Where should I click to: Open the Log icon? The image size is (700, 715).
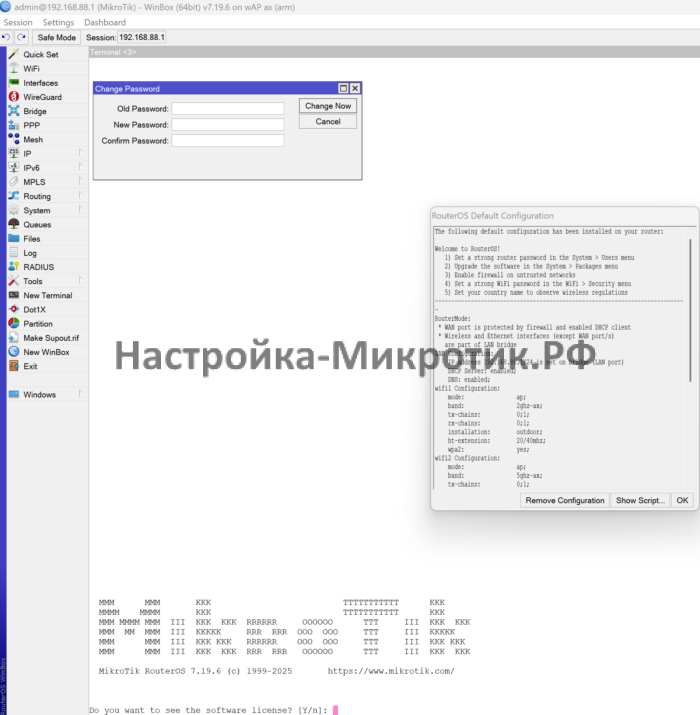coord(14,253)
